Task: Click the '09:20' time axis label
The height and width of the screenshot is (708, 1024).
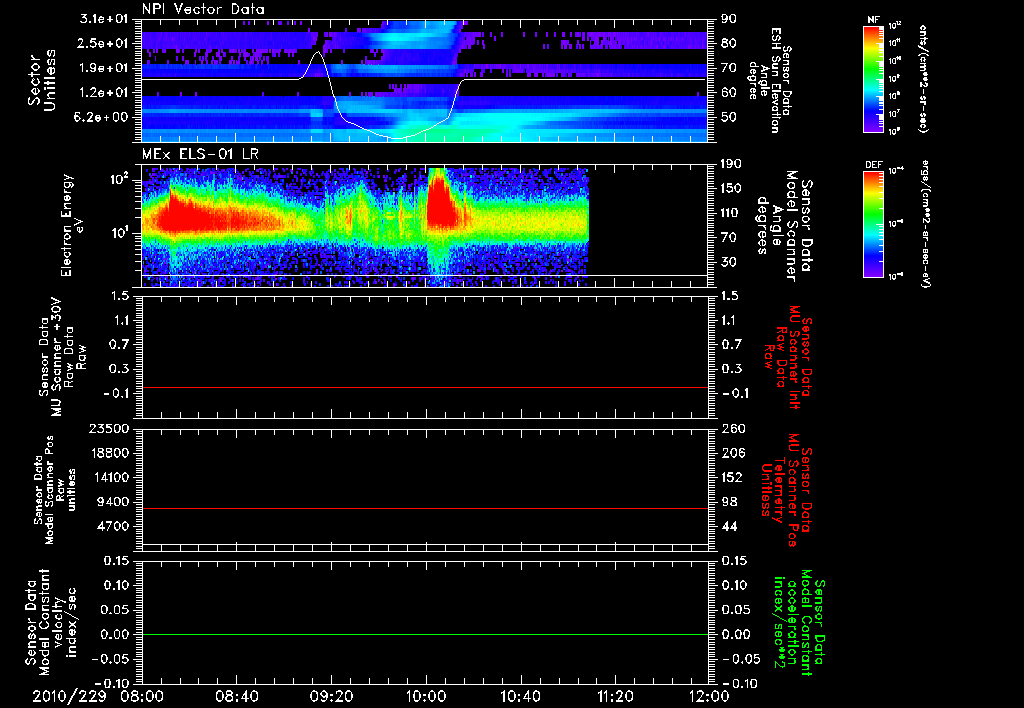Action: click(x=331, y=696)
